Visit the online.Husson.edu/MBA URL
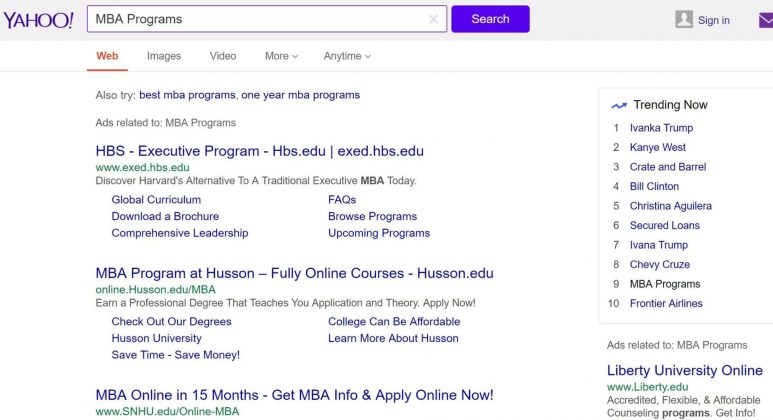This screenshot has width=773, height=420. pyautogui.click(x=155, y=290)
